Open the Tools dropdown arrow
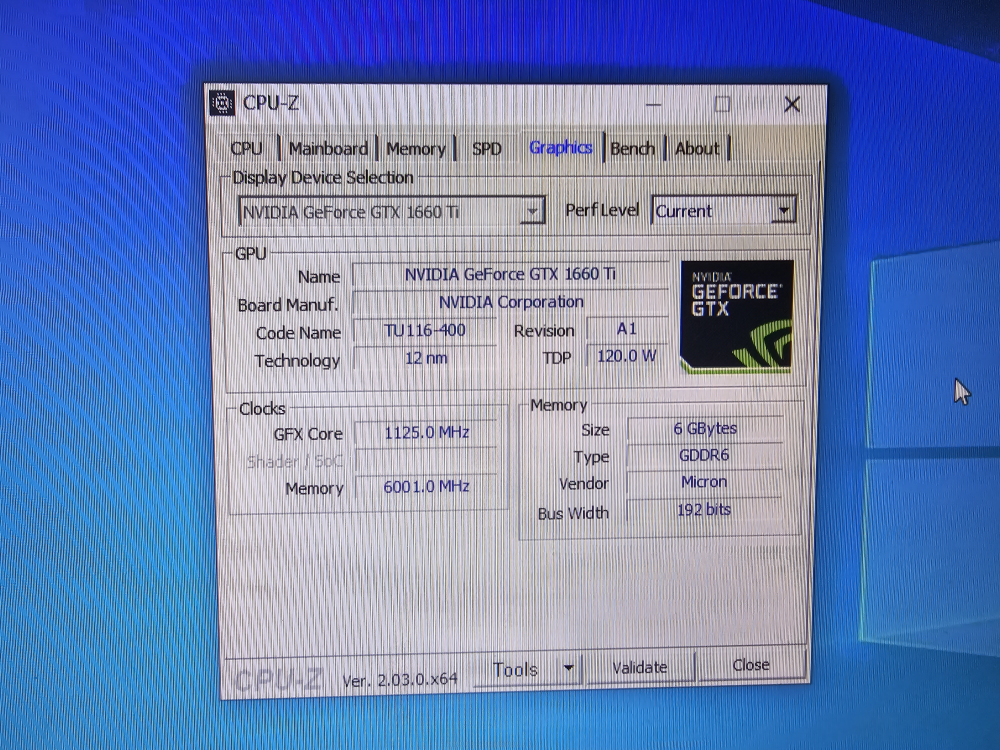This screenshot has height=750, width=1000. [568, 668]
